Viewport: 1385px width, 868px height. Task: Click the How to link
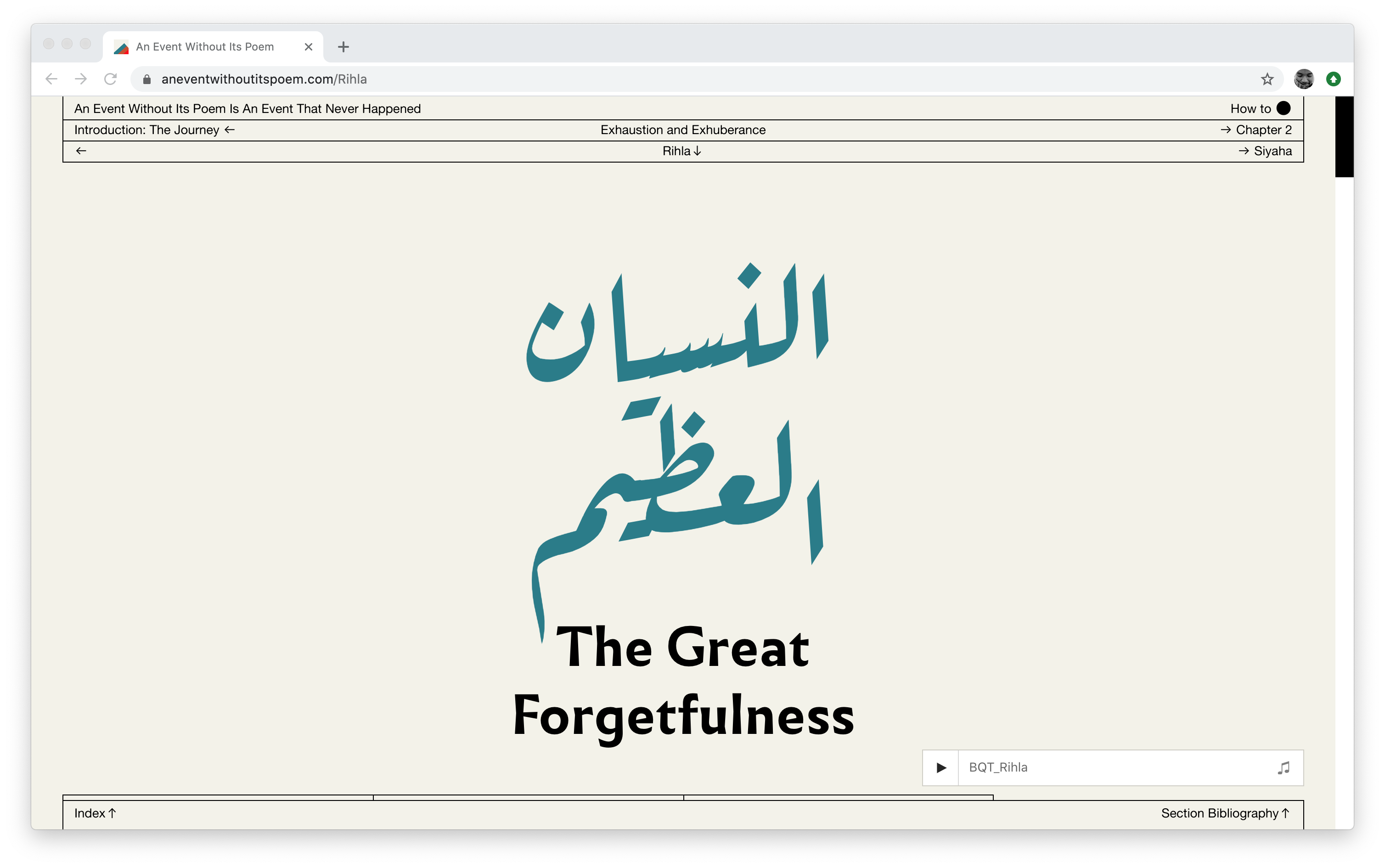click(1250, 108)
